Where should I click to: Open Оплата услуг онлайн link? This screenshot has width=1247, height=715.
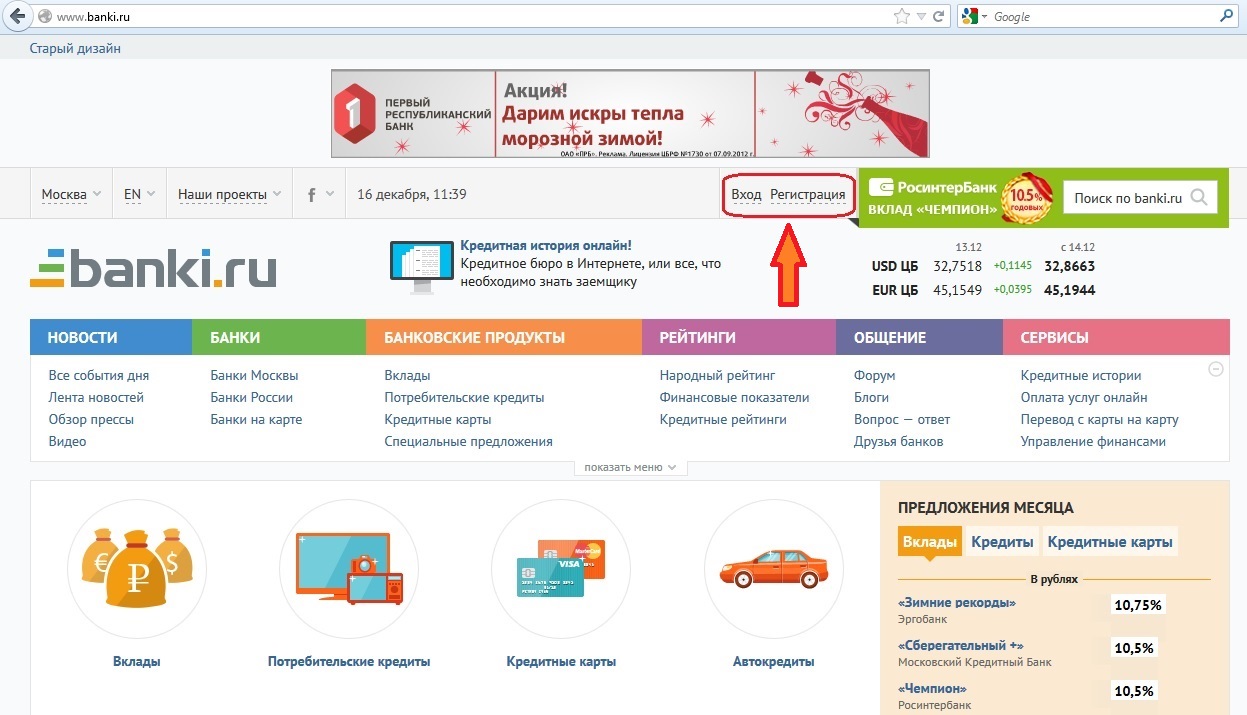coord(1084,397)
